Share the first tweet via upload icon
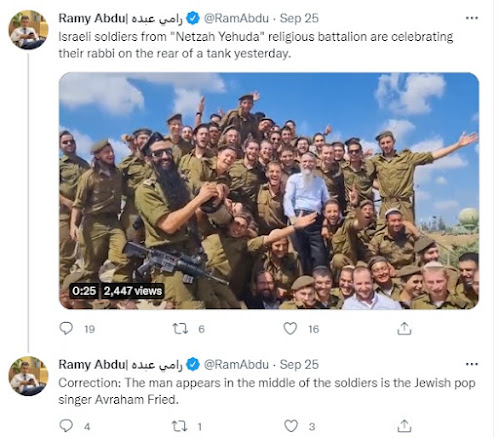This screenshot has width=499, height=438. [x=404, y=328]
